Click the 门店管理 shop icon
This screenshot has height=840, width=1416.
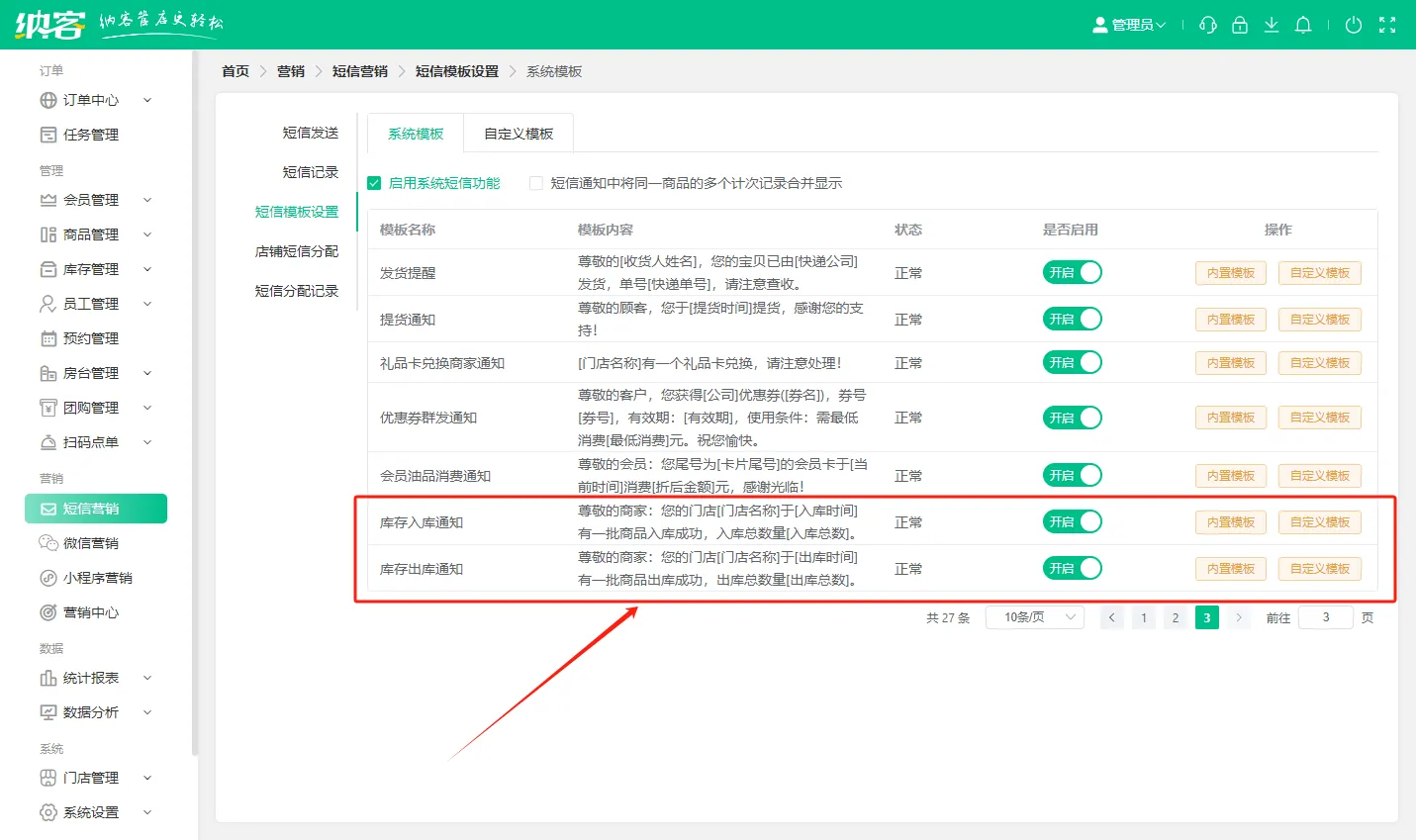tap(48, 778)
